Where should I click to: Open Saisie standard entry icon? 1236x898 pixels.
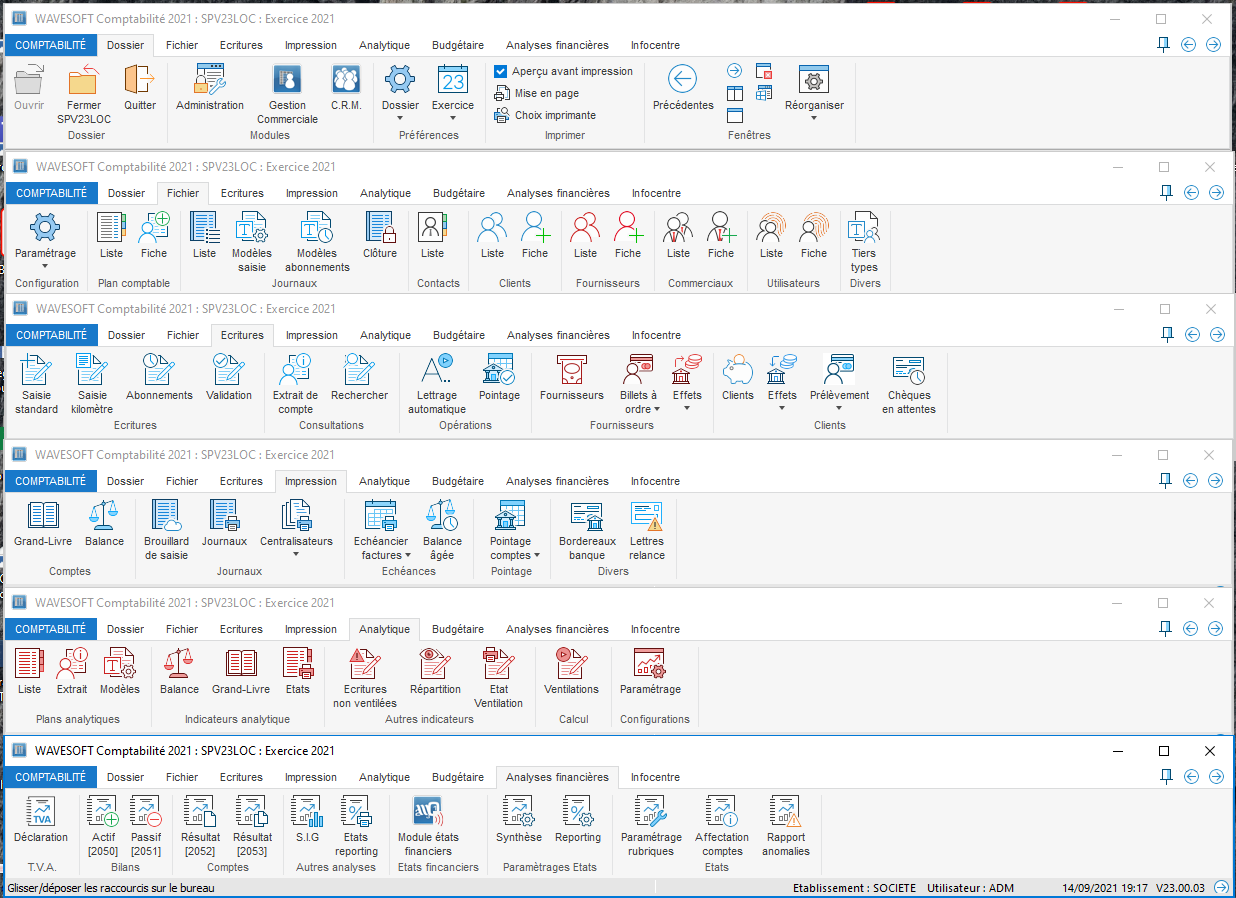coord(37,370)
